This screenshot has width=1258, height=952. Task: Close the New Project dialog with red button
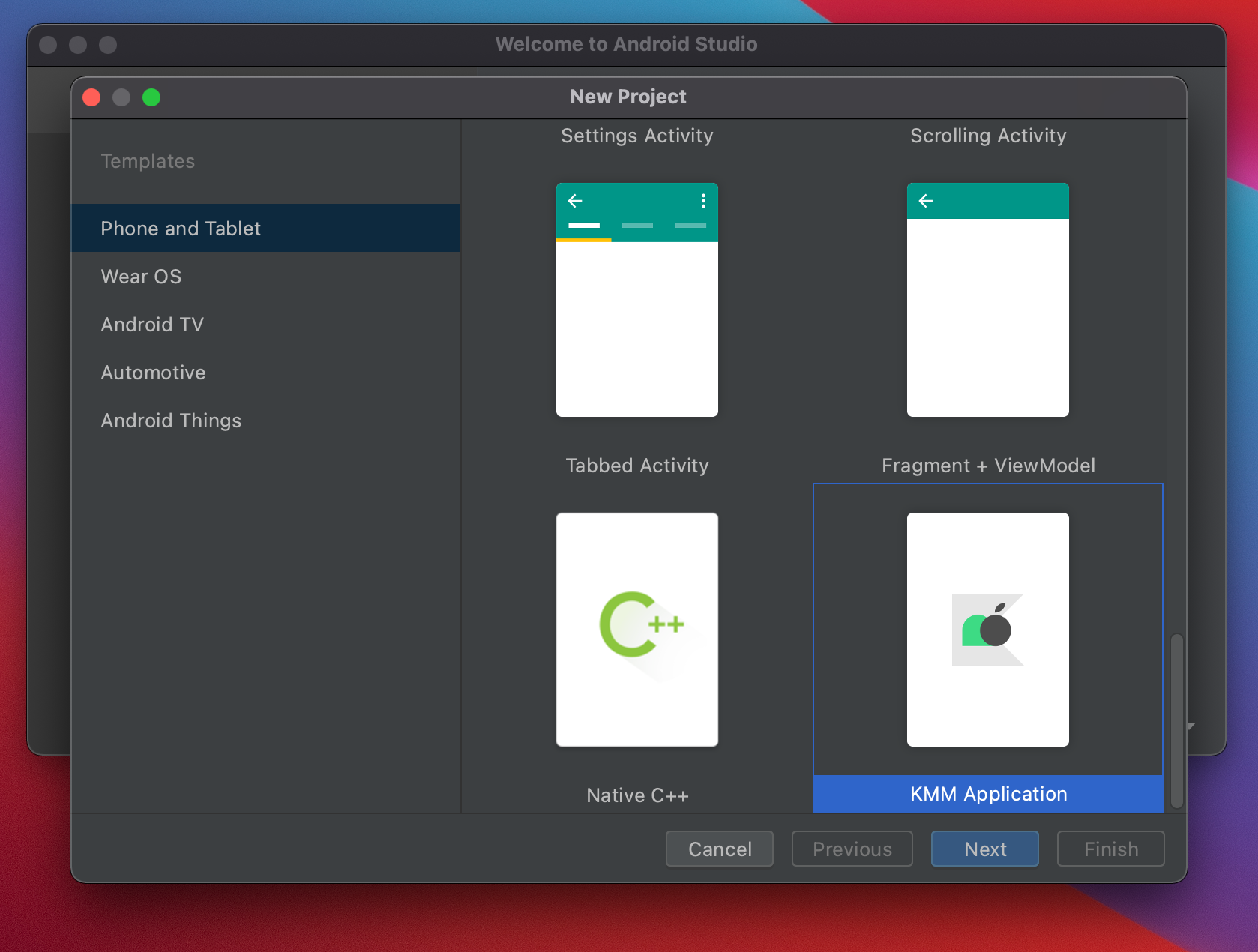coord(91,97)
